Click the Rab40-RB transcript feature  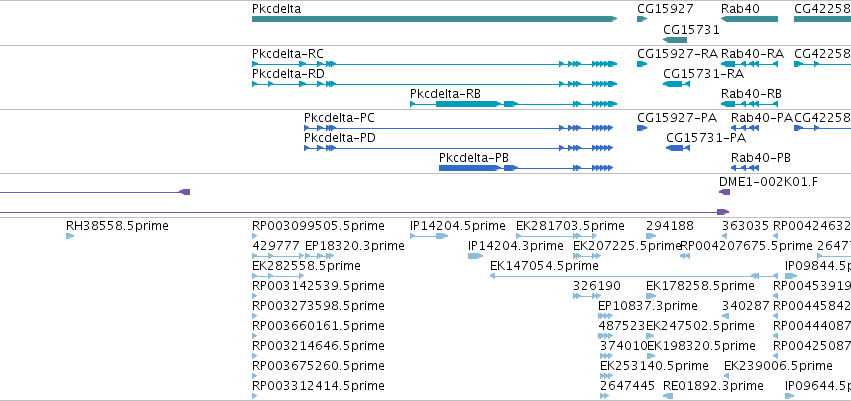(x=750, y=104)
